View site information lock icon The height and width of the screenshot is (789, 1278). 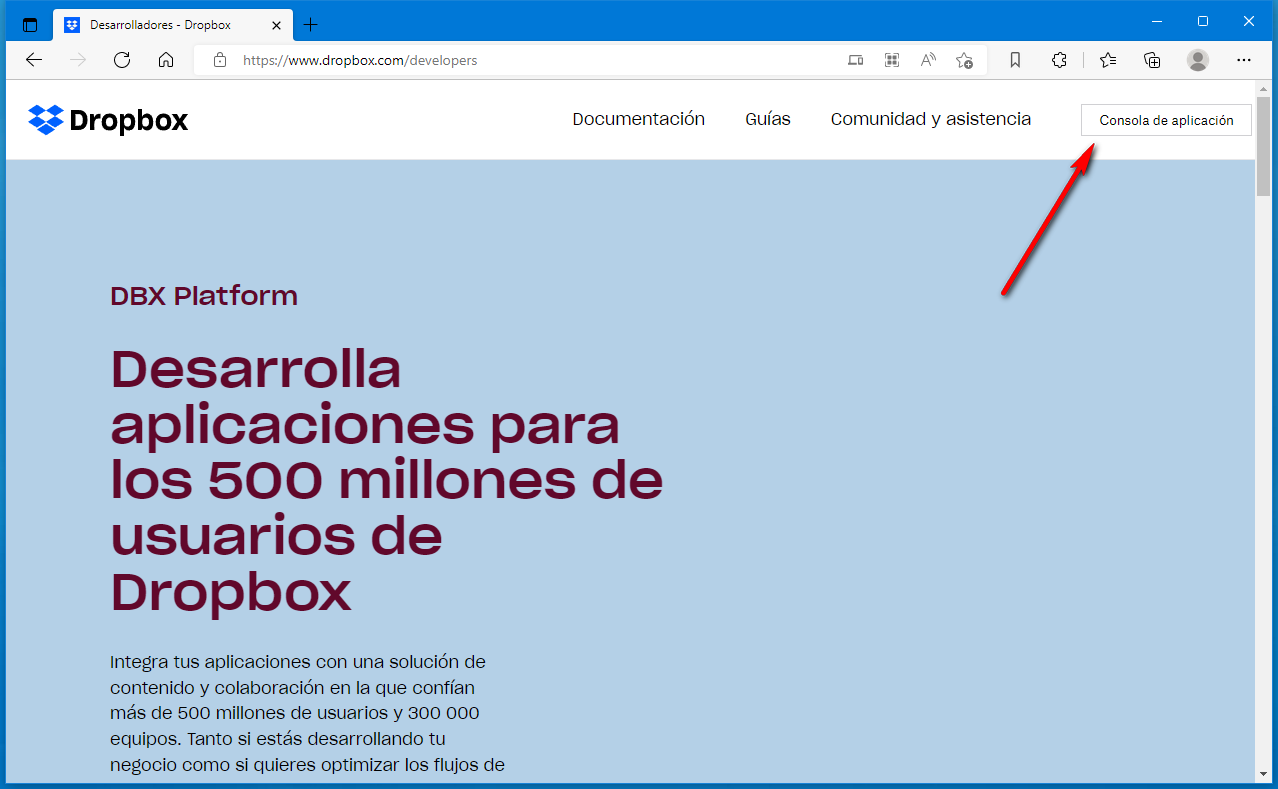click(220, 60)
